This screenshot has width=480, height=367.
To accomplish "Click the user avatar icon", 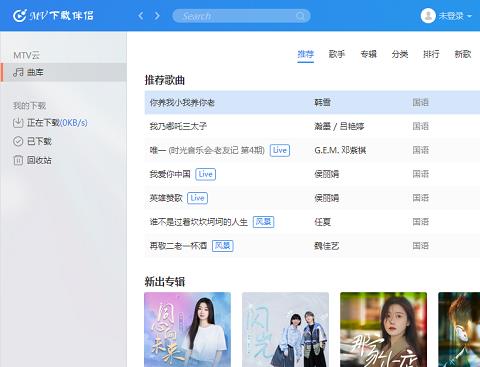I will [428, 16].
